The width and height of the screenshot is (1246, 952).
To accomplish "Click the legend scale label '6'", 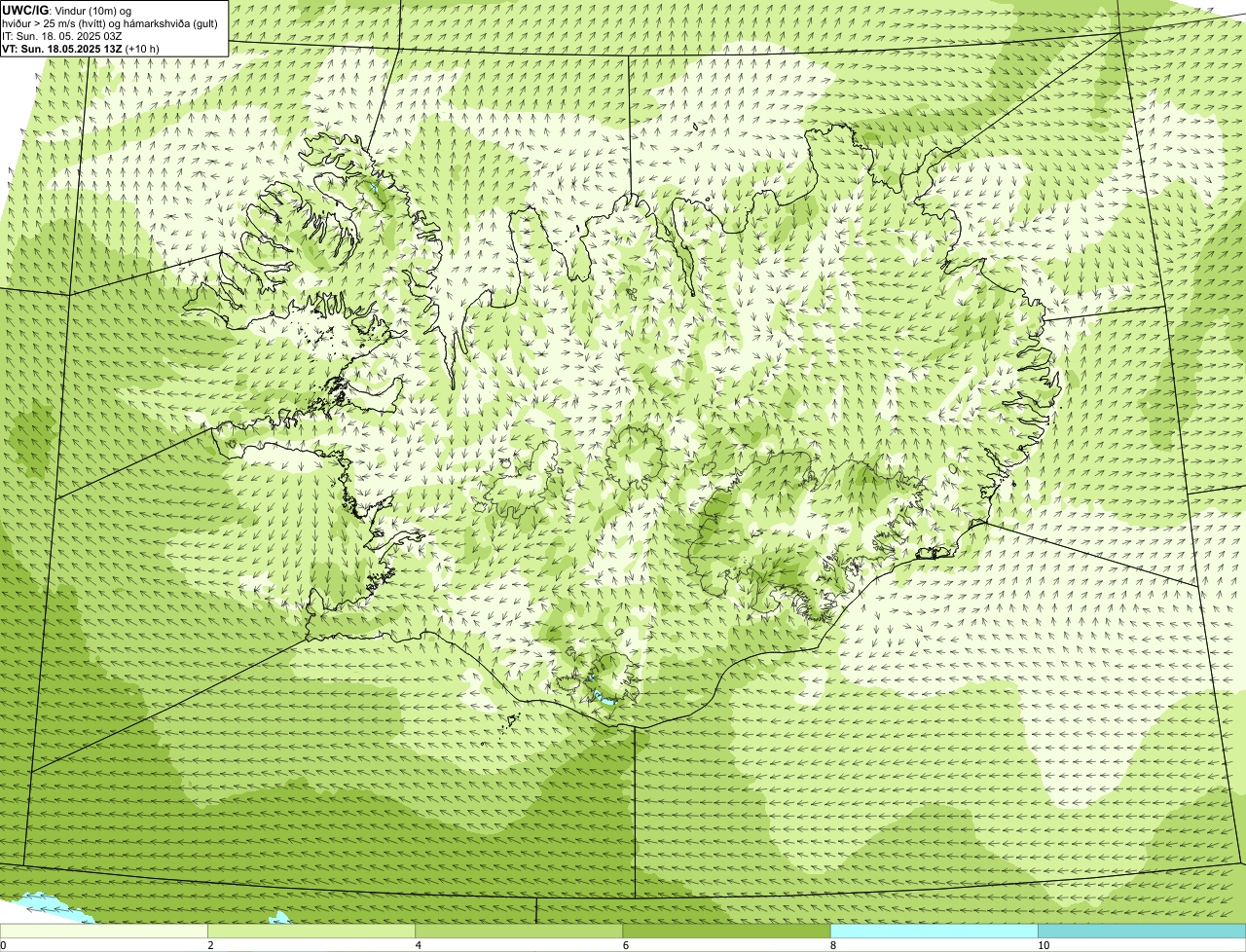I will (626, 945).
